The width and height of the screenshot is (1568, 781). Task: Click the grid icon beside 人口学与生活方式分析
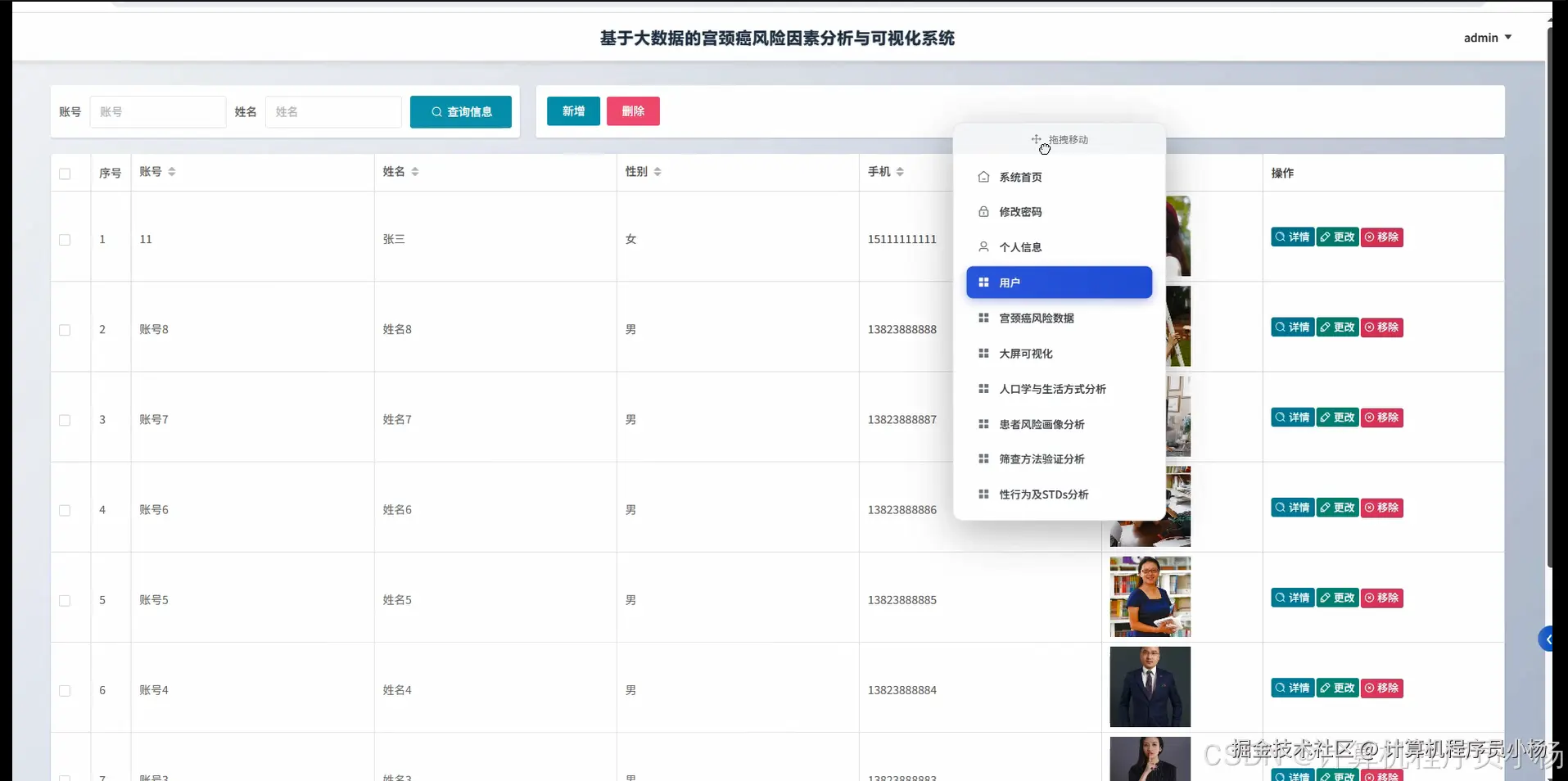(983, 389)
